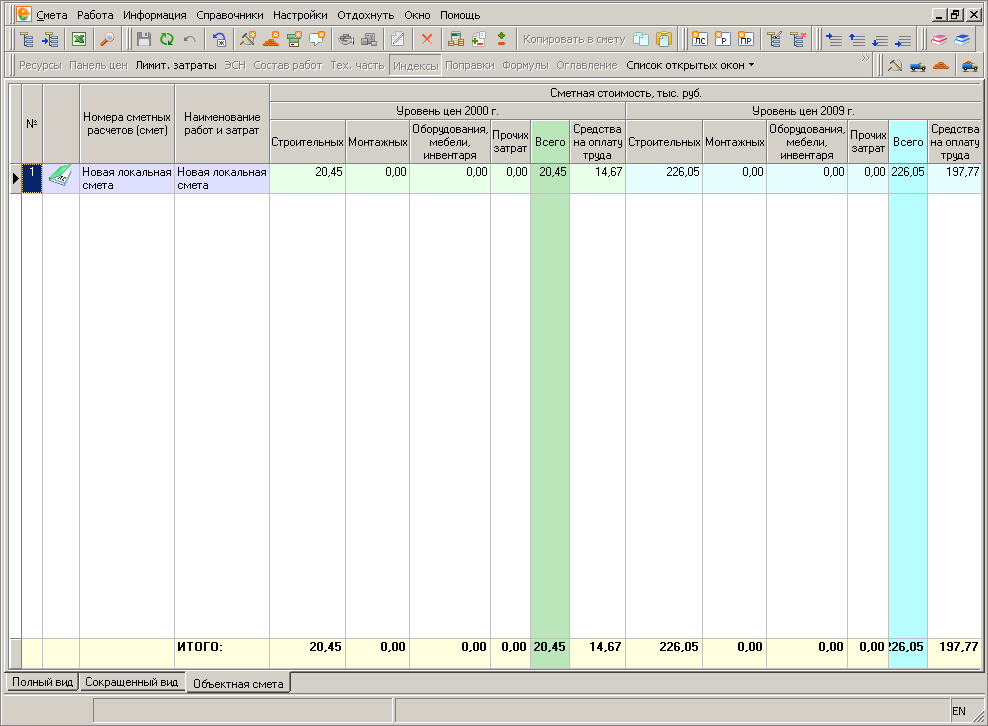The image size is (988, 726).
Task: Click the green estimate sheet icon in row 1
Action: [x=60, y=176]
